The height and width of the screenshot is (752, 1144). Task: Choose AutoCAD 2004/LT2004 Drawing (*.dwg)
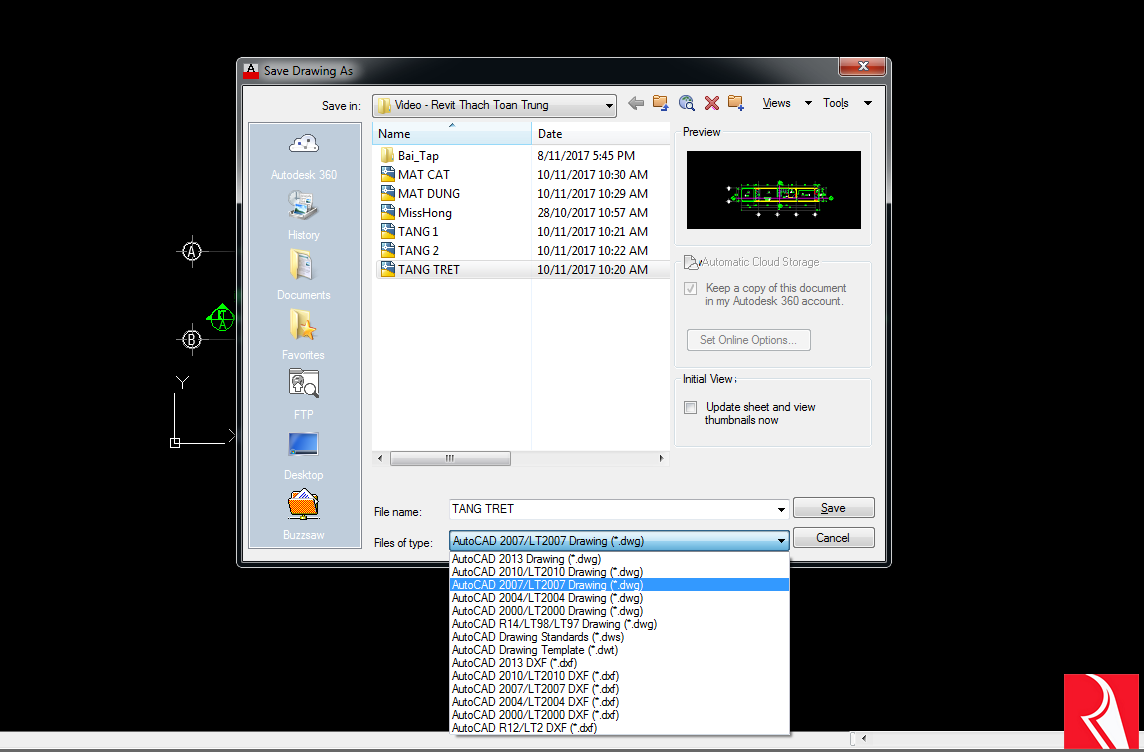(x=619, y=598)
